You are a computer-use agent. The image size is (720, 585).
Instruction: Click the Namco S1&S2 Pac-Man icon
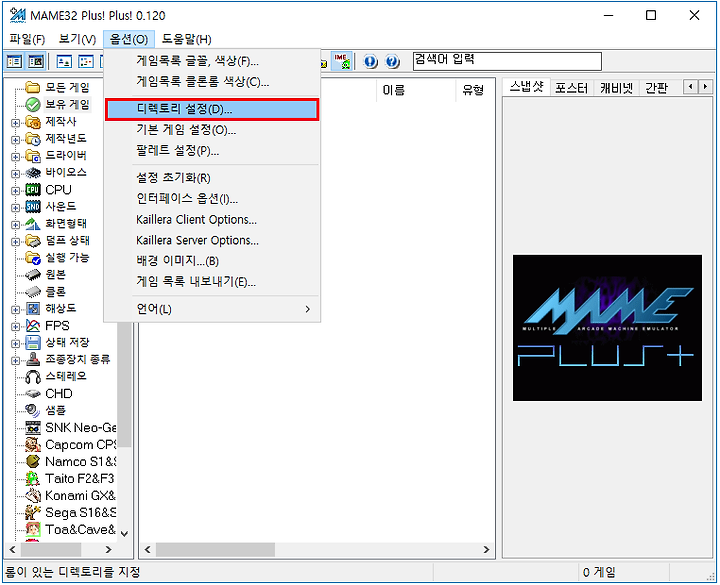click(x=33, y=461)
